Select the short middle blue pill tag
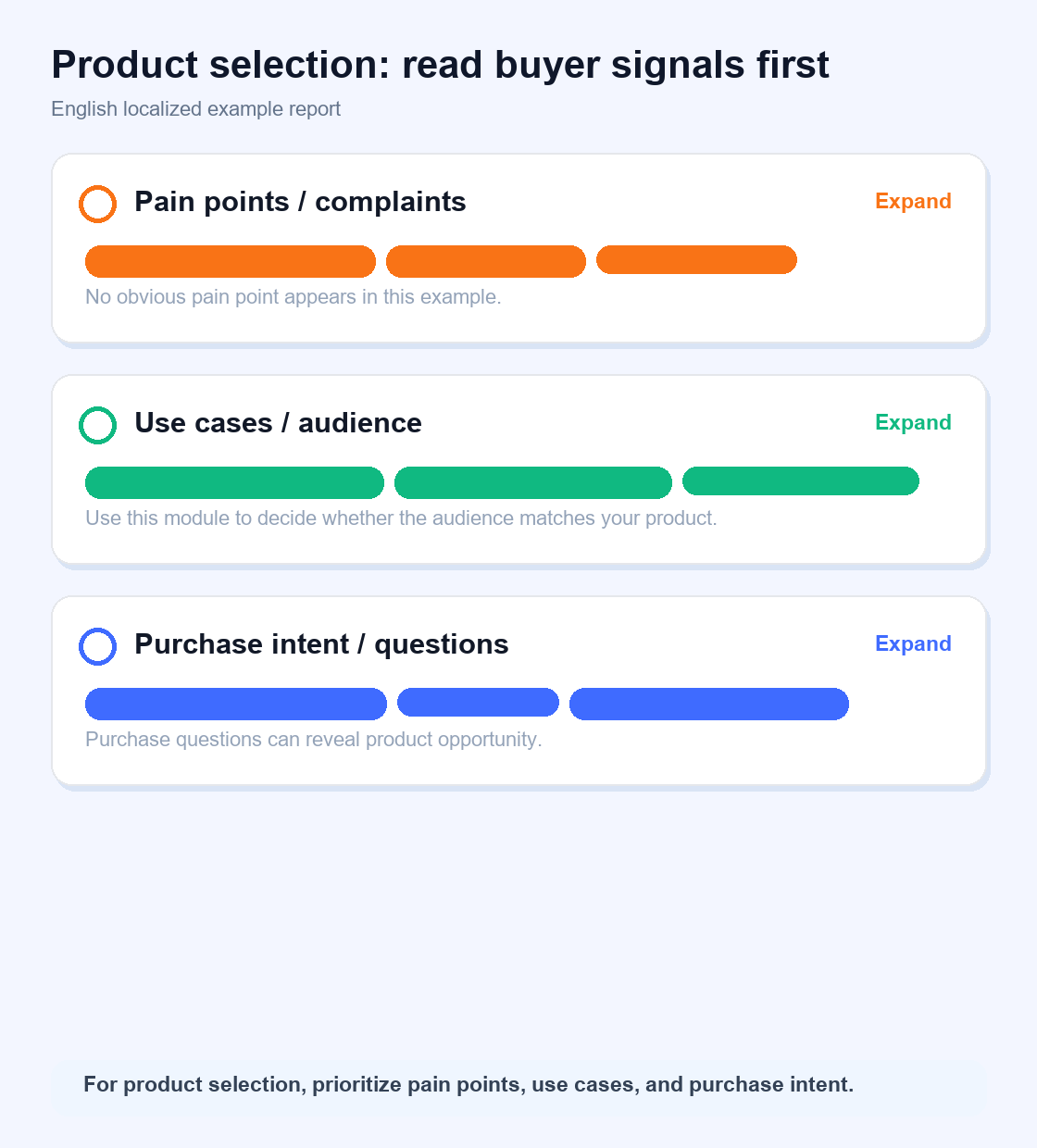Image resolution: width=1037 pixels, height=1148 pixels. [x=478, y=702]
